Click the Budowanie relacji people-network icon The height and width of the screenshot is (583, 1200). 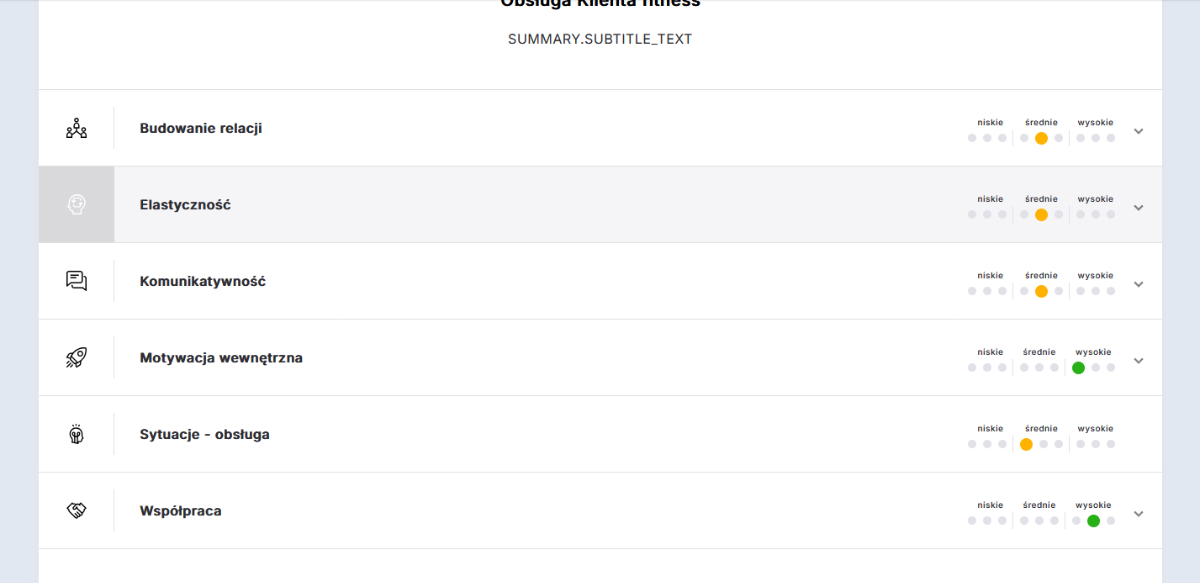coord(77,128)
